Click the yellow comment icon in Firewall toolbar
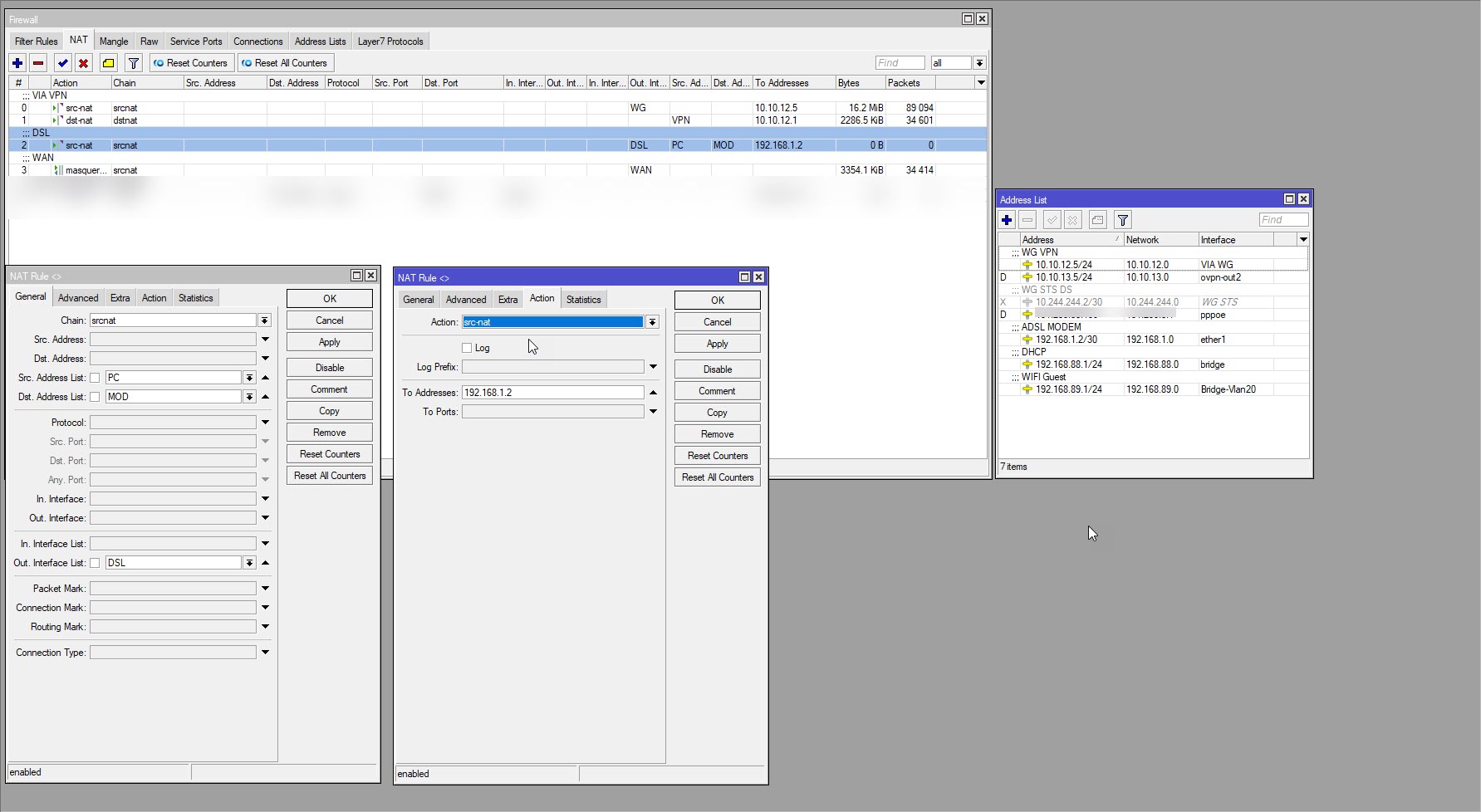The width and height of the screenshot is (1481, 812). pyautogui.click(x=108, y=63)
